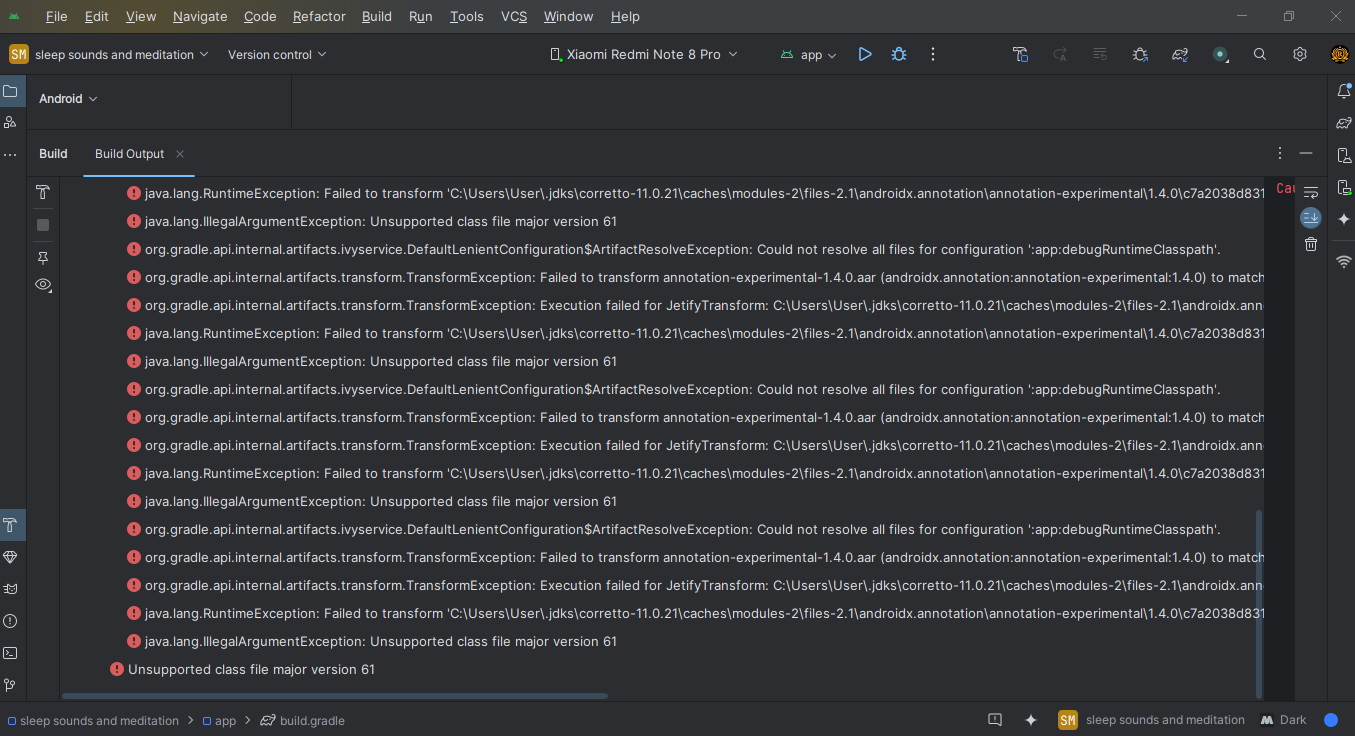Toggle scroll to end of output
Image resolution: width=1355 pixels, height=736 pixels.
tap(1311, 217)
